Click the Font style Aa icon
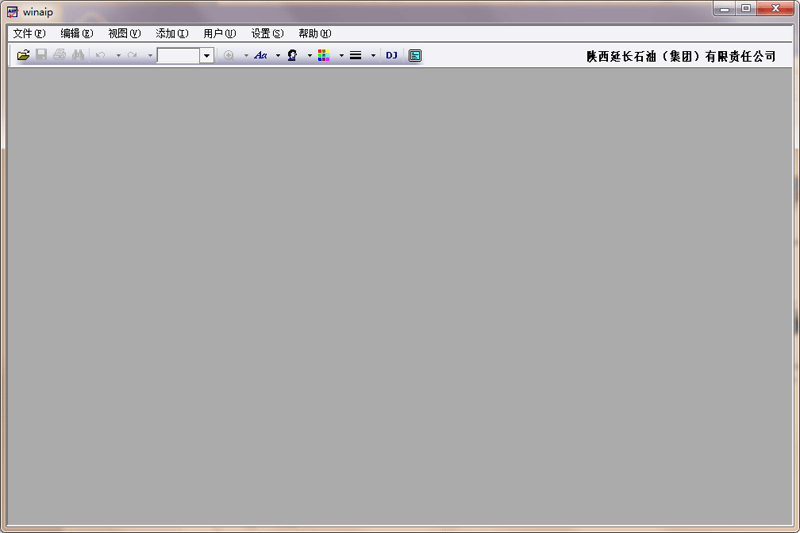Screen dimensions: 800x533 (x=261, y=55)
